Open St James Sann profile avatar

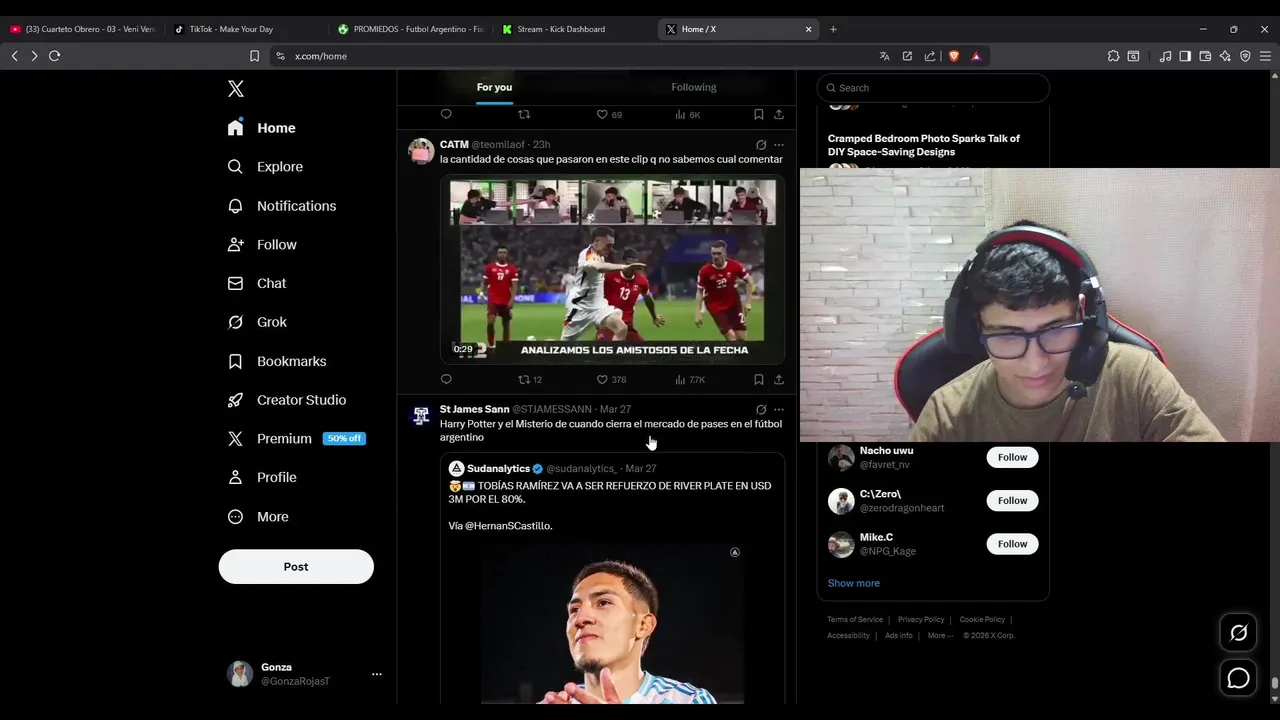point(421,416)
